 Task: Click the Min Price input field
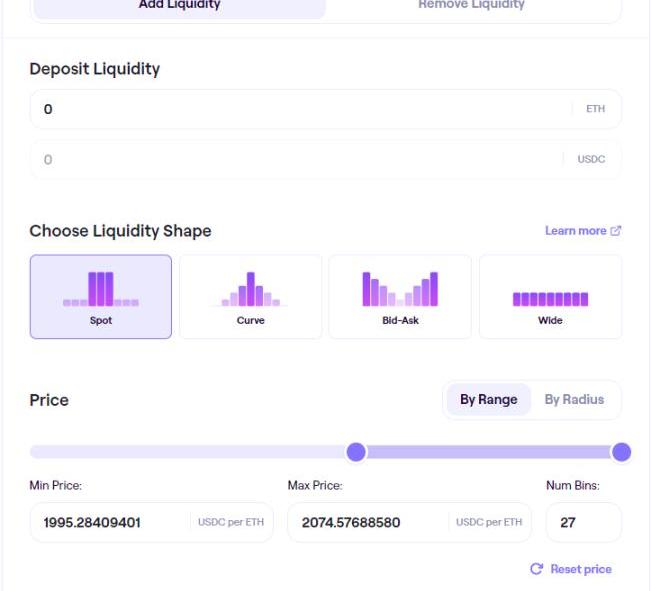[112, 522]
